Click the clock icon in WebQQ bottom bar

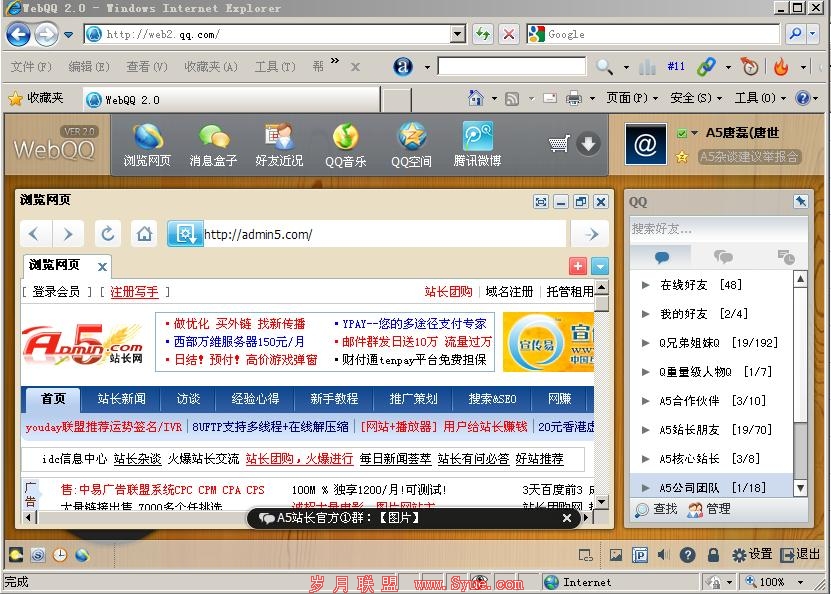coord(60,555)
